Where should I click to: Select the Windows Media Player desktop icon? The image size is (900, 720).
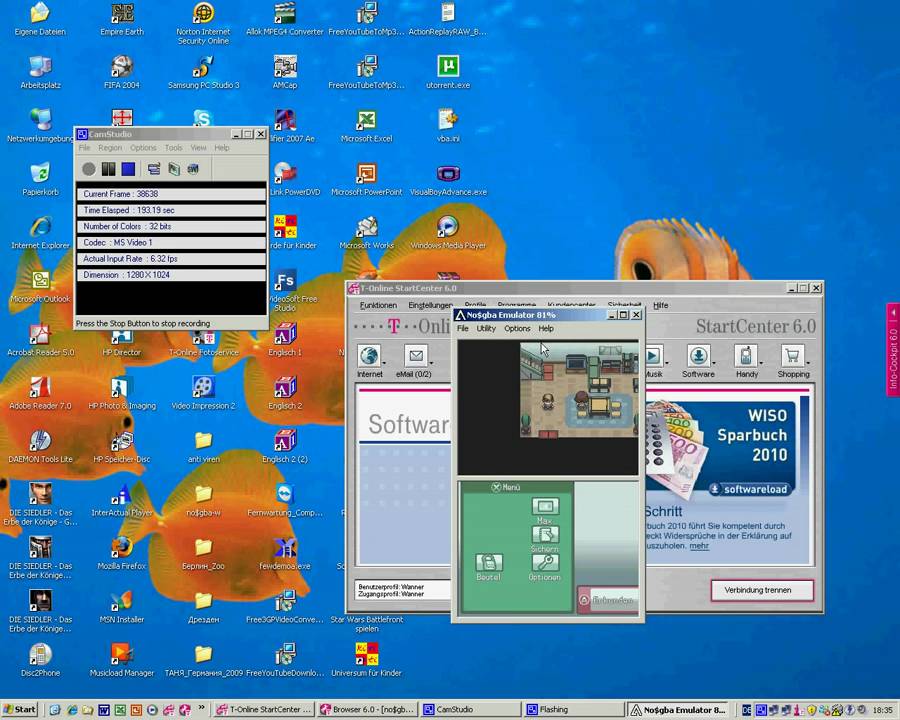[x=448, y=232]
